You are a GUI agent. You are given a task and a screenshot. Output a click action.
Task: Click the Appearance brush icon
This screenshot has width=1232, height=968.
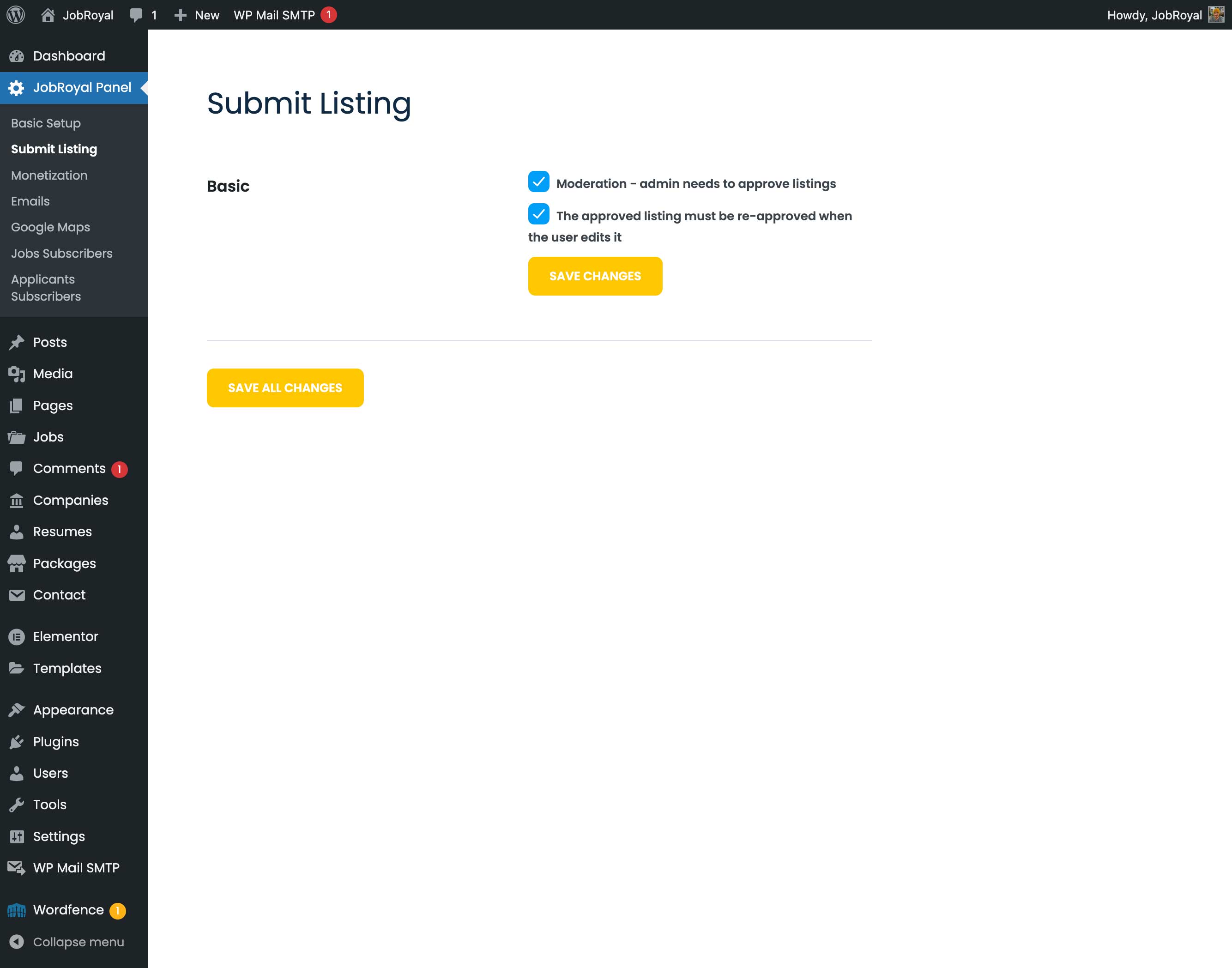click(x=17, y=710)
